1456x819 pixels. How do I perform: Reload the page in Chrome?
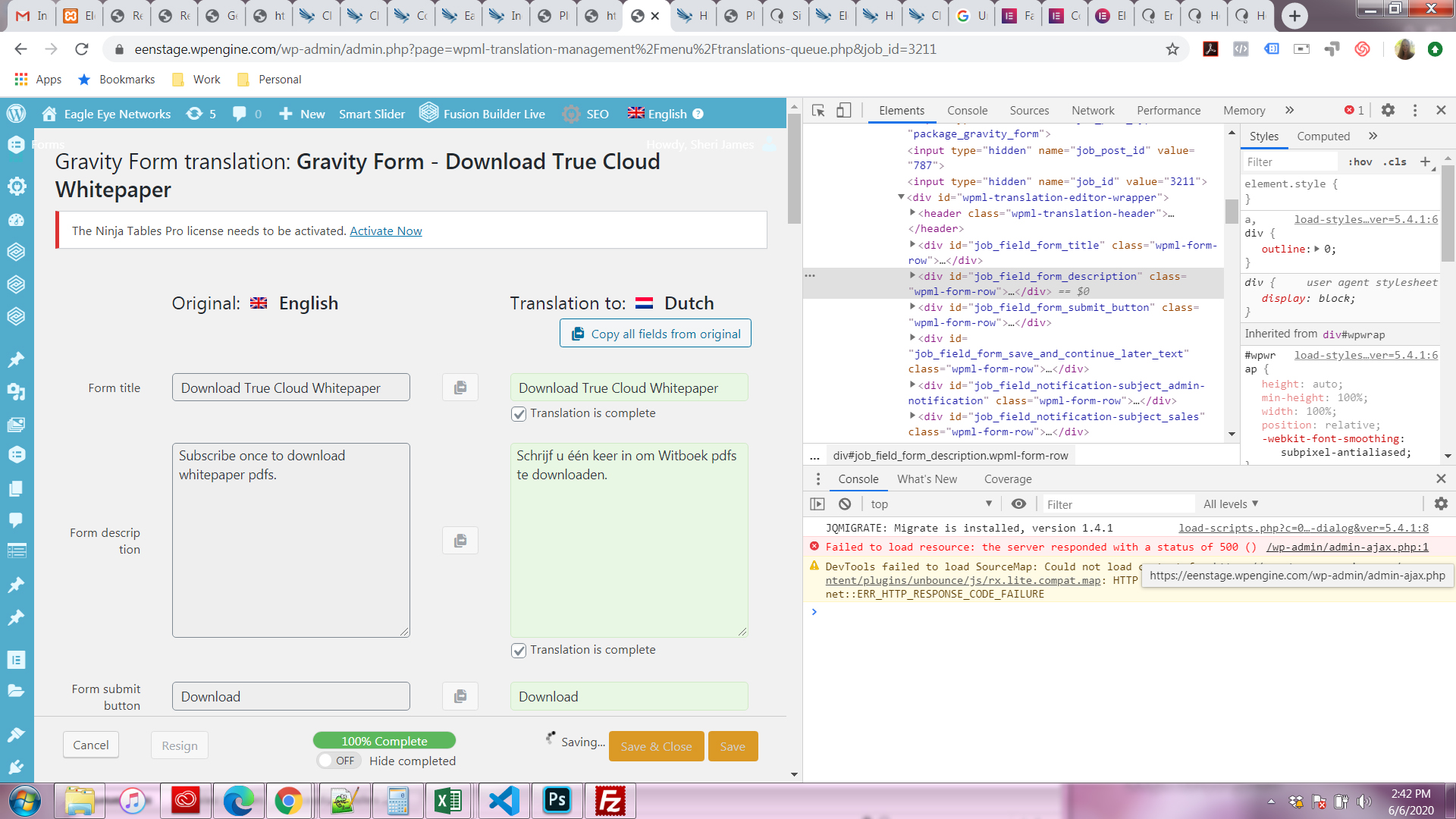pos(82,49)
